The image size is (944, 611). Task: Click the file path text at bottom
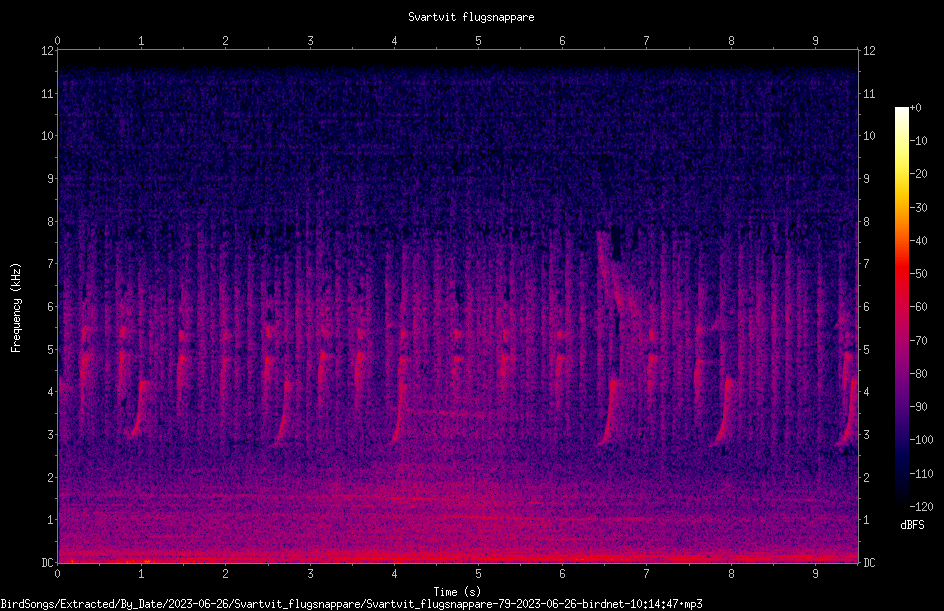pos(352,604)
